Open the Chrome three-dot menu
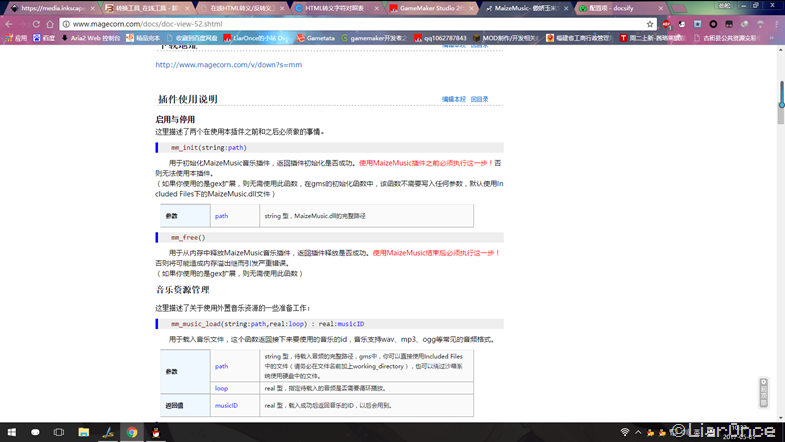The width and height of the screenshot is (785, 442). pos(776,24)
